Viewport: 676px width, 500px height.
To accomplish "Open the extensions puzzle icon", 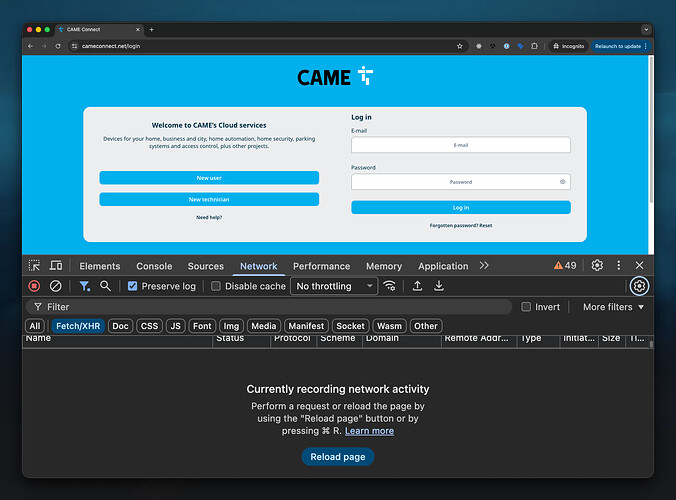I will 534,46.
